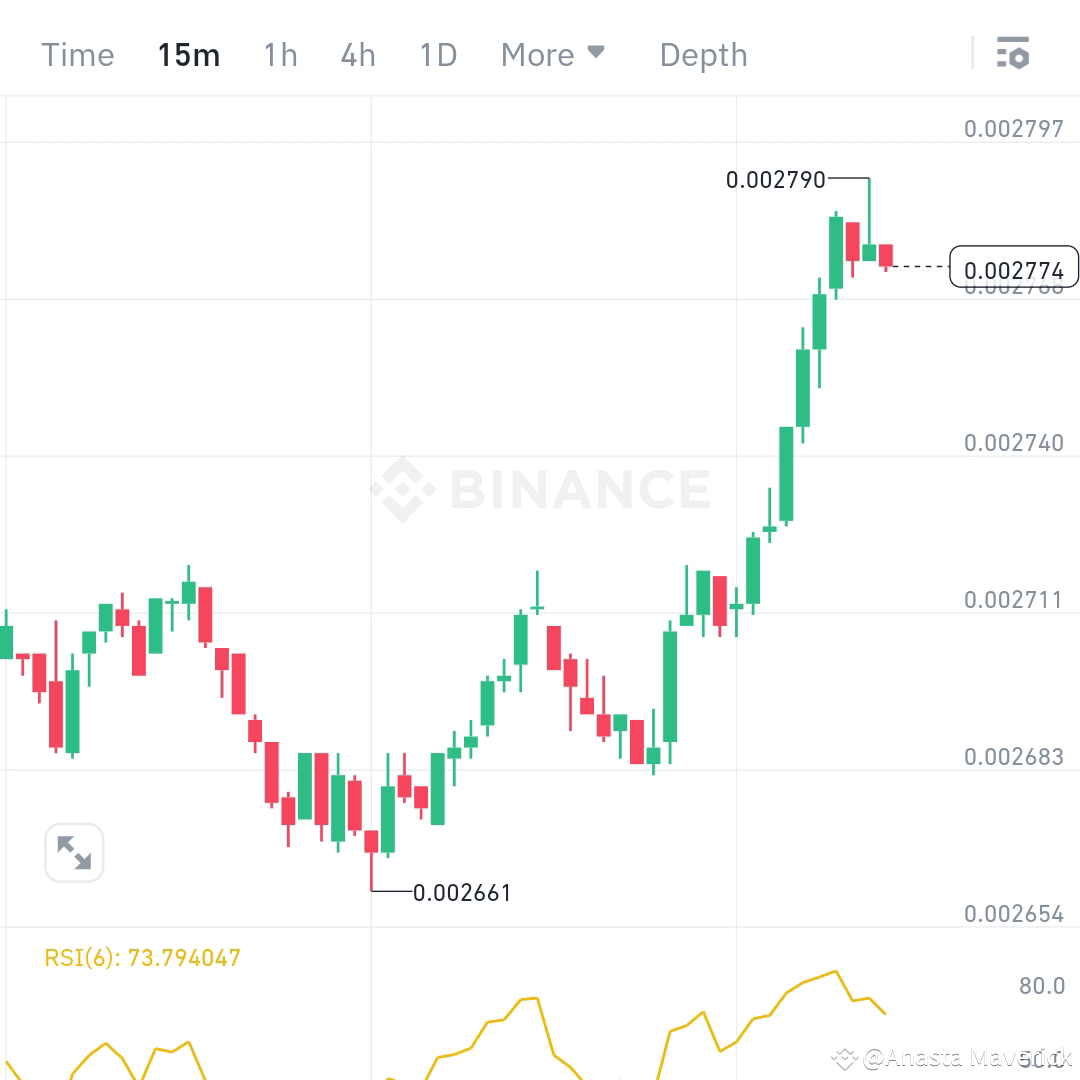Image resolution: width=1080 pixels, height=1080 pixels.
Task: Click the active 15m timeframe tab
Action: 189,55
